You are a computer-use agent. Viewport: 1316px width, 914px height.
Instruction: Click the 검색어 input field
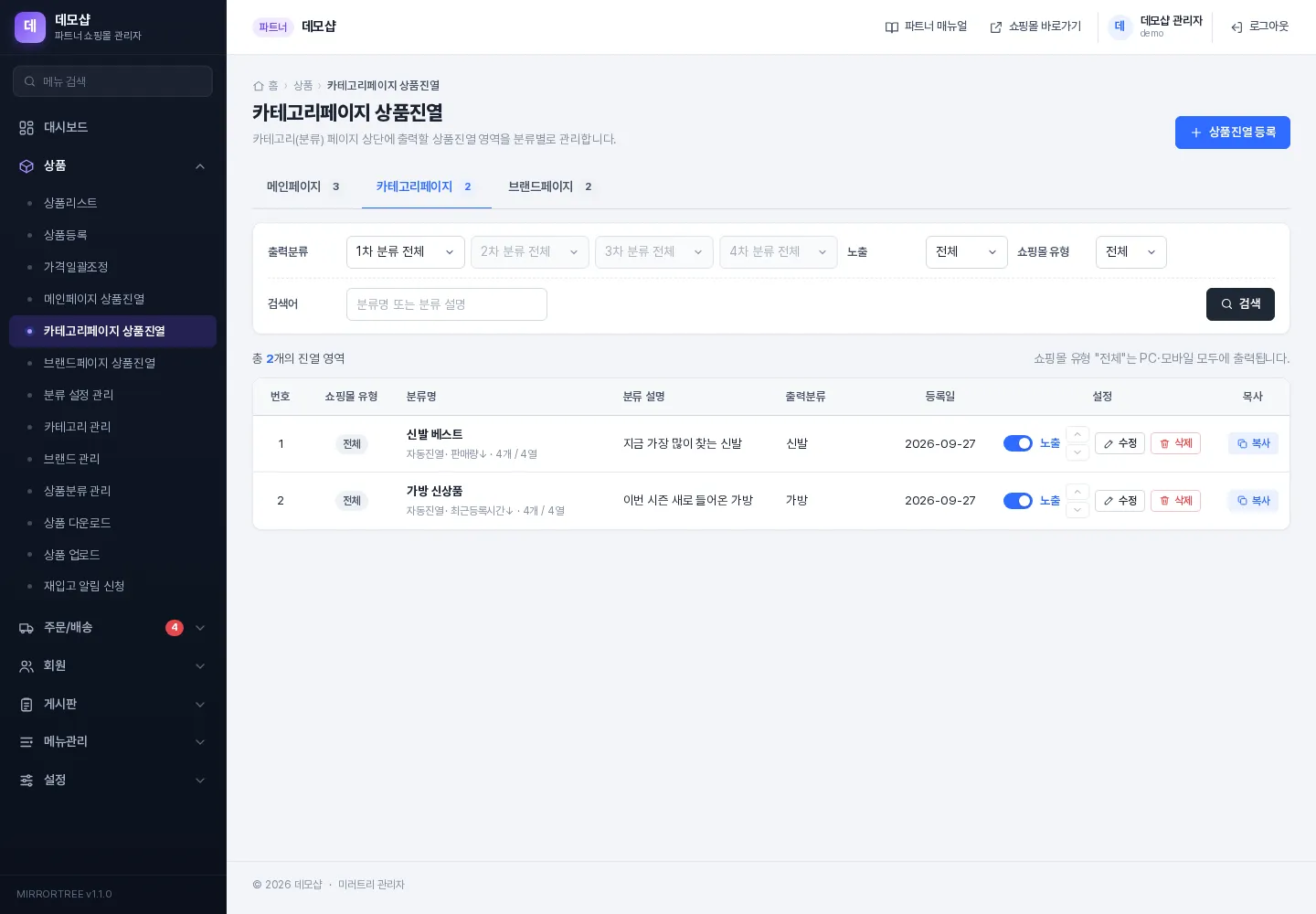[447, 304]
